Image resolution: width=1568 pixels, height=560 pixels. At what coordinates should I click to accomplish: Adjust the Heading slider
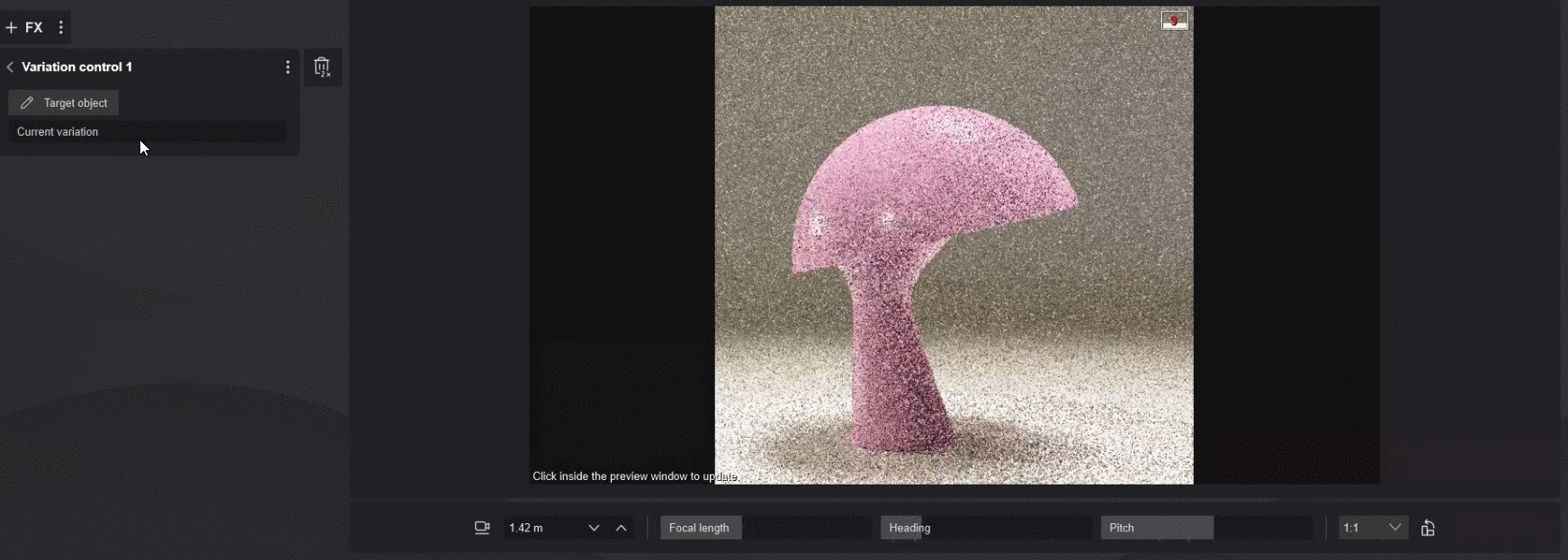(985, 528)
